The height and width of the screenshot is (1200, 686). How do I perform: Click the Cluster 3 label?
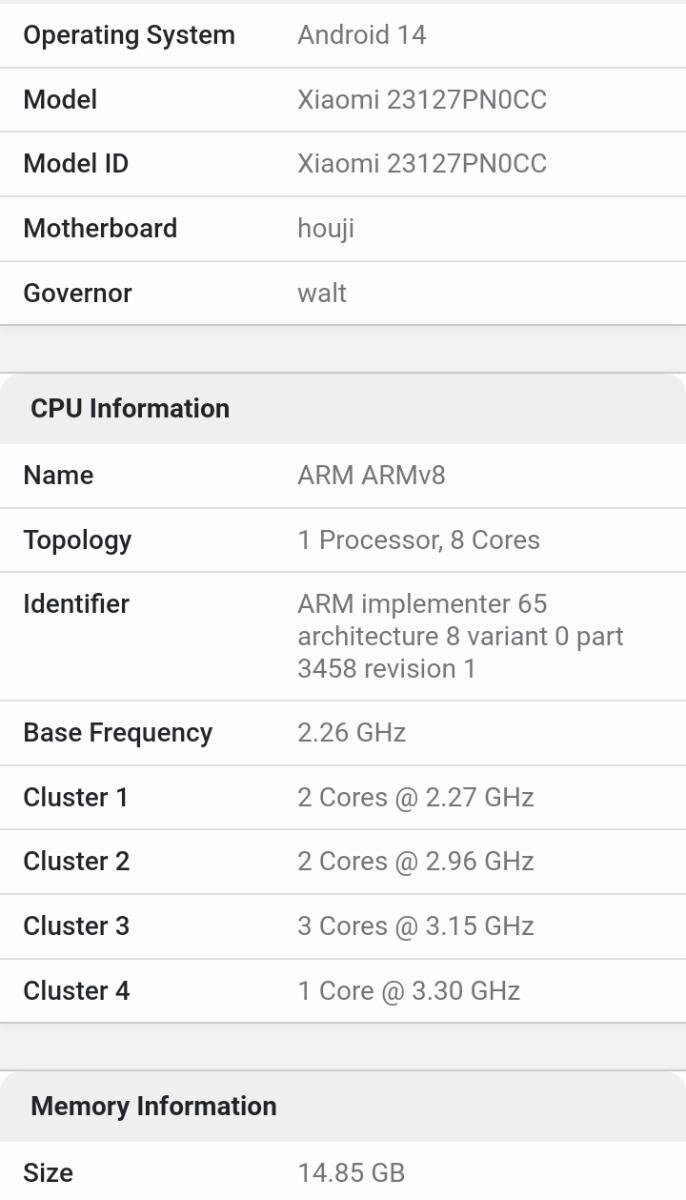click(76, 926)
